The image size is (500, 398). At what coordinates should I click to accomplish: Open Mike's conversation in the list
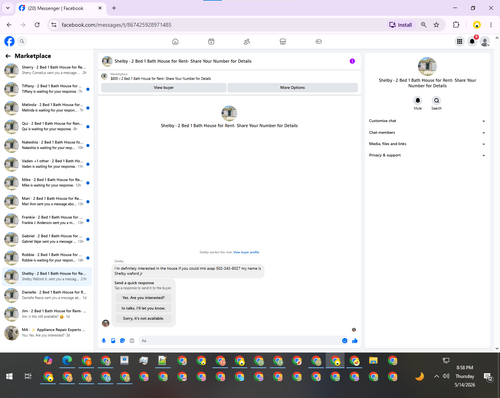pyautogui.click(x=47, y=182)
